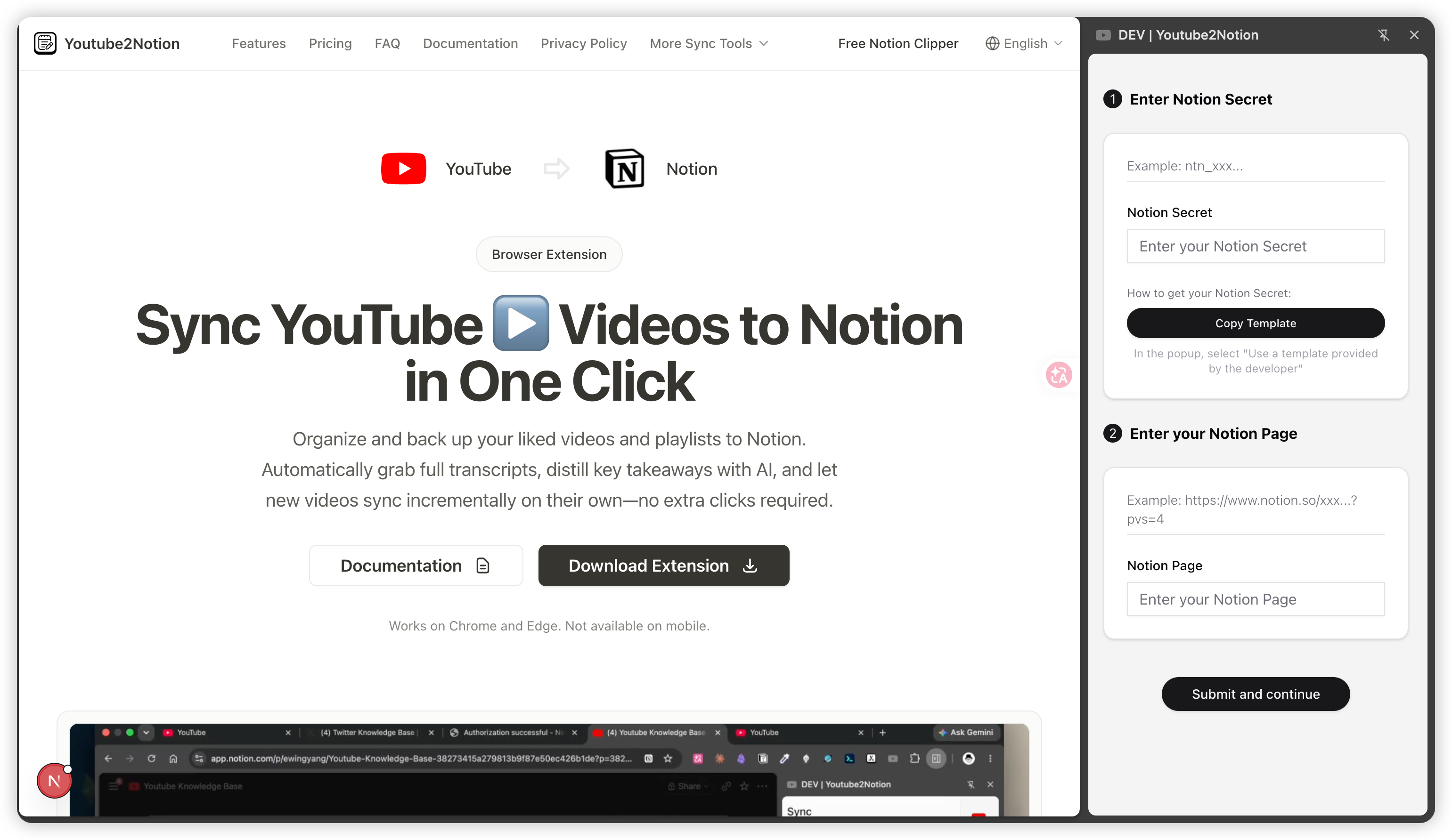The height and width of the screenshot is (840, 1452).
Task: Click the "Use a template provided" hint text
Action: [1255, 360]
